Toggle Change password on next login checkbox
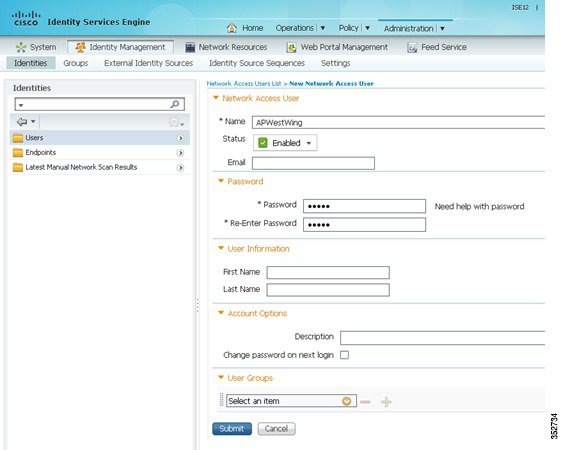Image resolution: width=561 pixels, height=450 pixels. click(345, 355)
